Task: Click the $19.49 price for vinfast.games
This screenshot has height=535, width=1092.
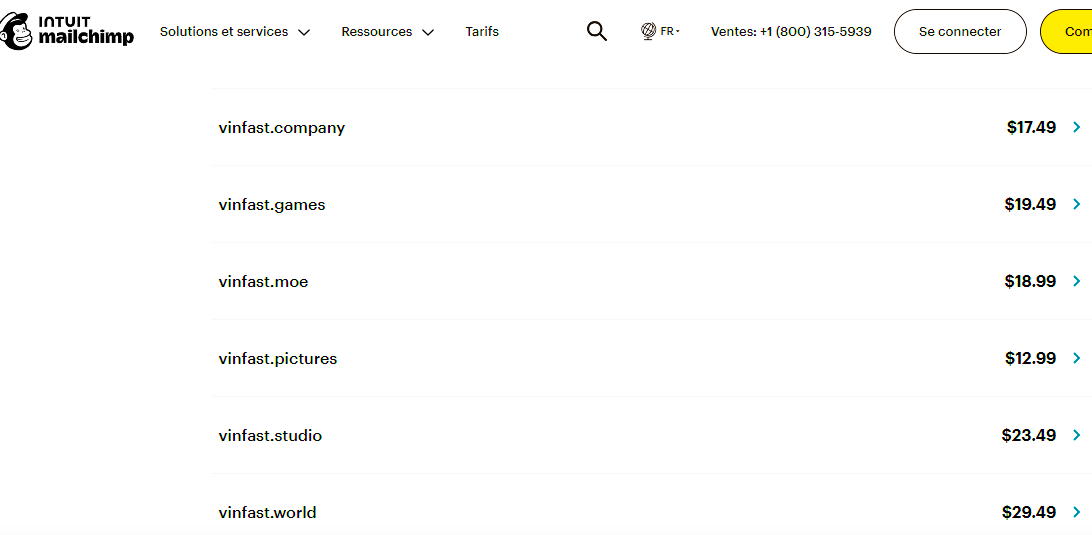Action: (1030, 204)
